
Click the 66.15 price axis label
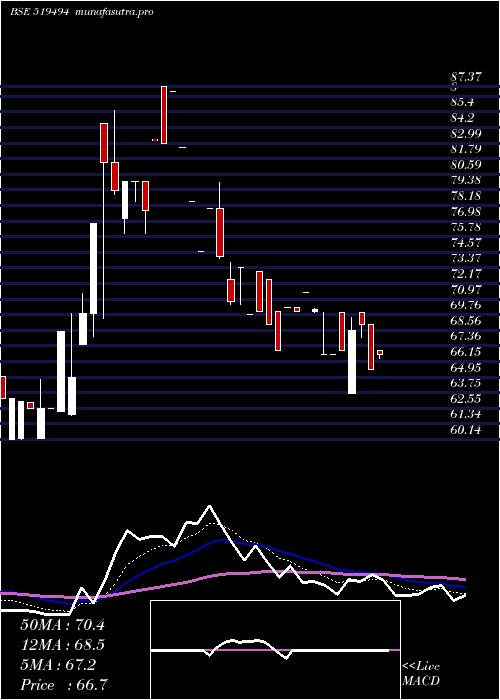click(466, 352)
